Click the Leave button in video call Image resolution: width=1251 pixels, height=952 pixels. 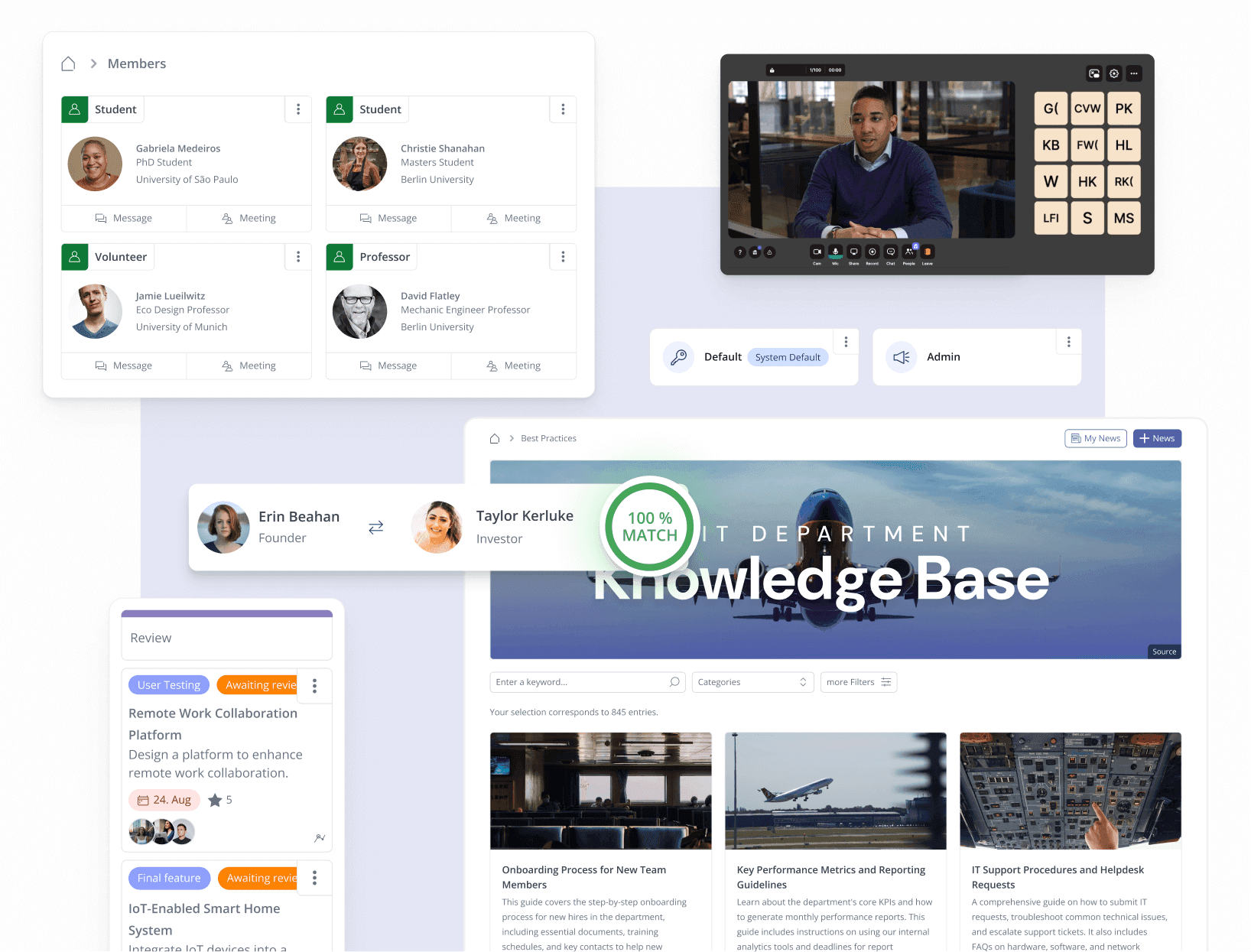pos(928,252)
